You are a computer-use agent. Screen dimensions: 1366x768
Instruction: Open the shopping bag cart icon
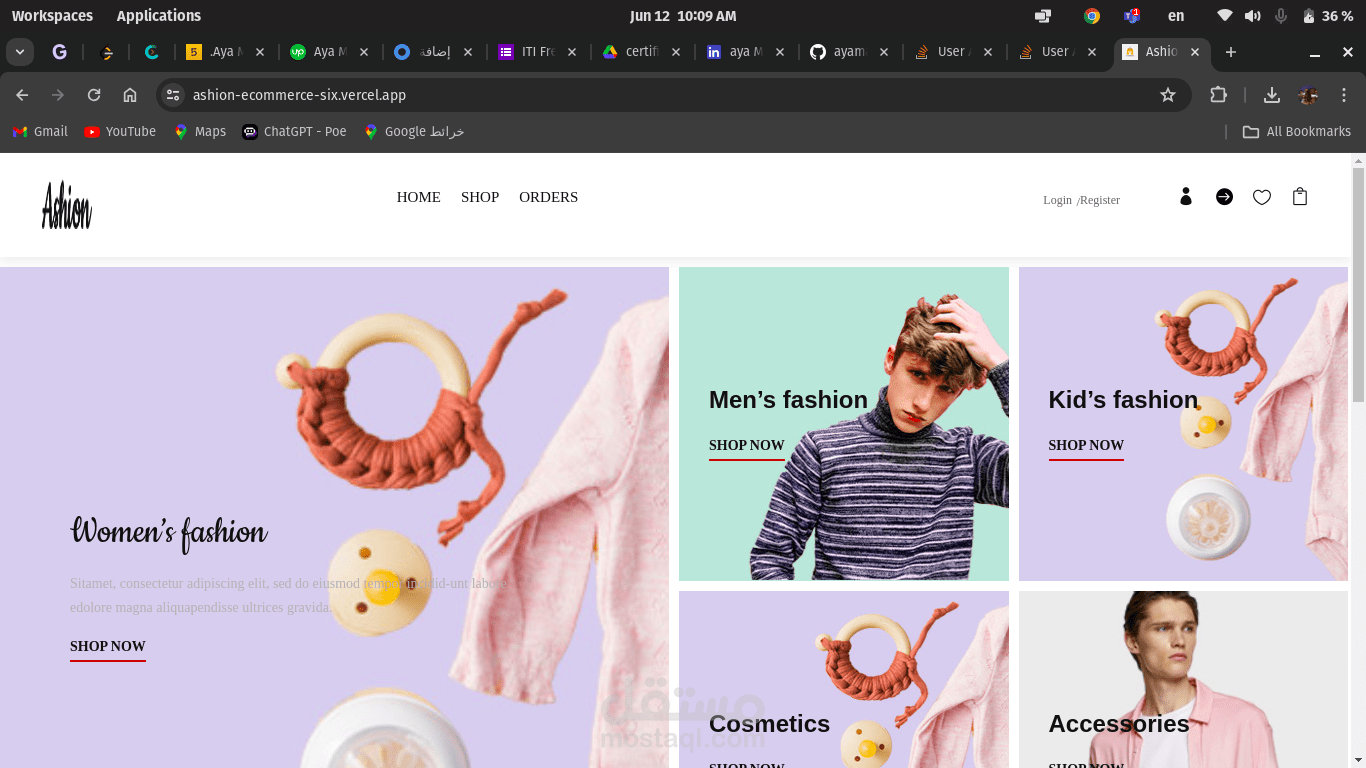1300,197
